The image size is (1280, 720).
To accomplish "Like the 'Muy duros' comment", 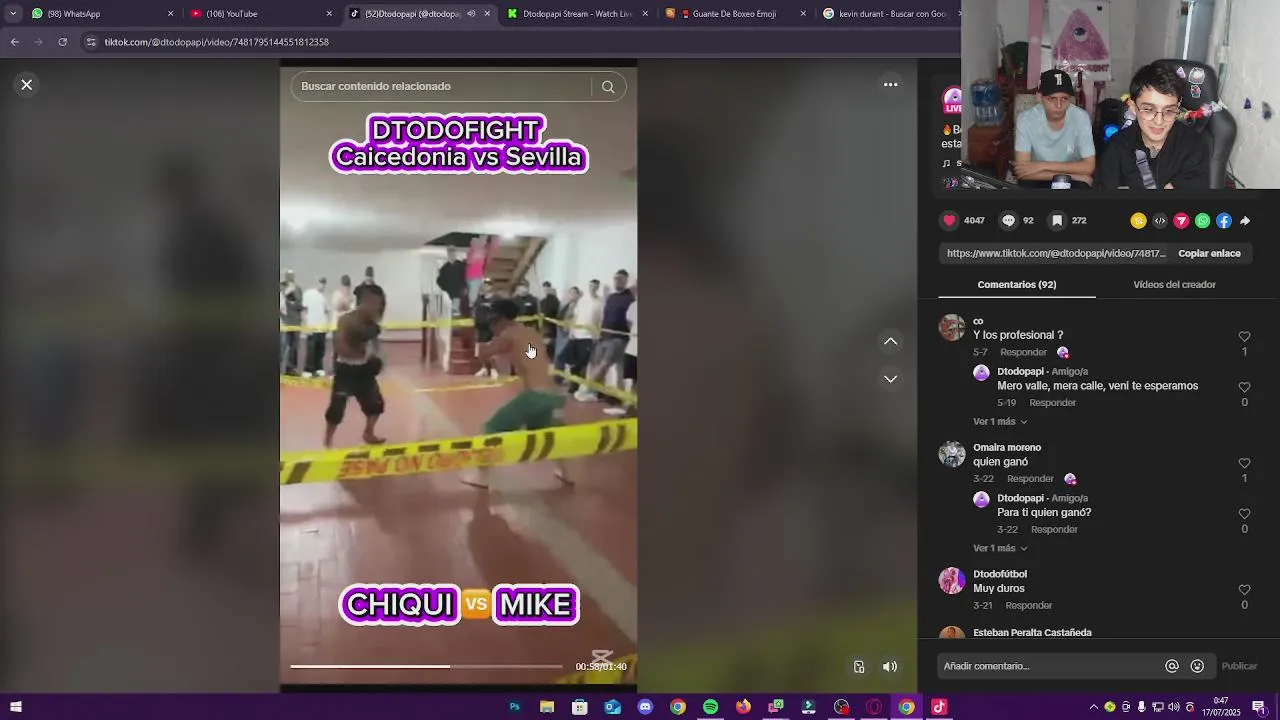I will [1244, 590].
